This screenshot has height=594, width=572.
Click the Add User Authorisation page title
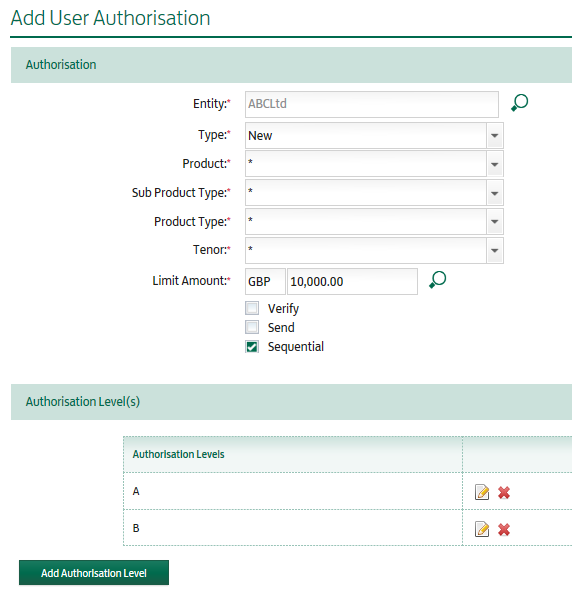click(110, 18)
